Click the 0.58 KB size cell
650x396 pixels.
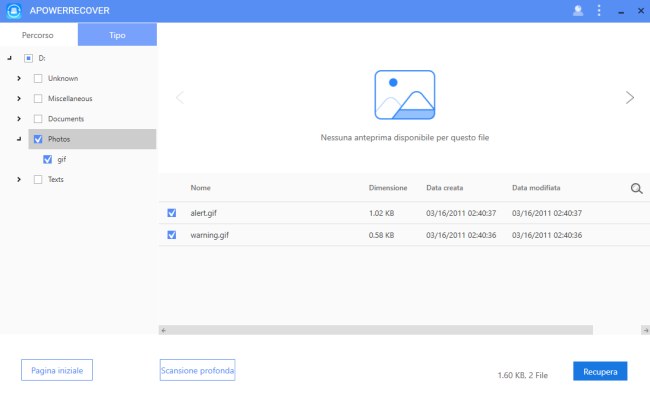pyautogui.click(x=381, y=235)
